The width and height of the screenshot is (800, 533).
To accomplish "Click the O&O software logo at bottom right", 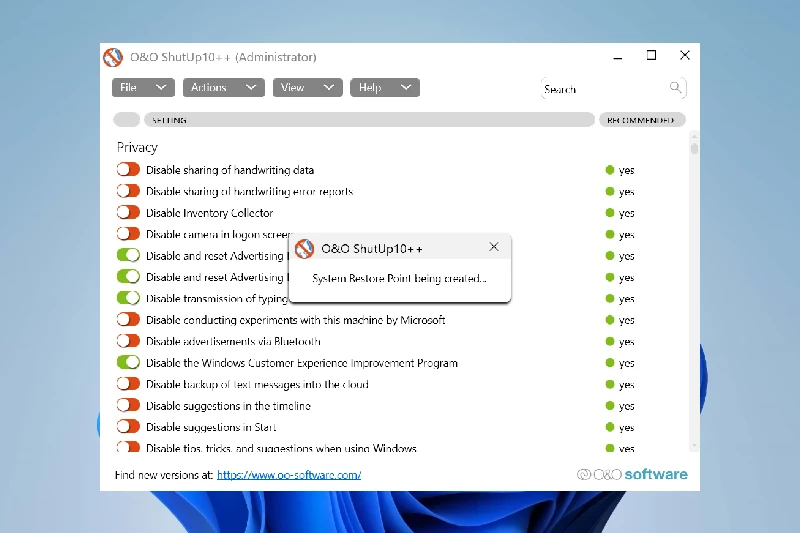I will 632,474.
